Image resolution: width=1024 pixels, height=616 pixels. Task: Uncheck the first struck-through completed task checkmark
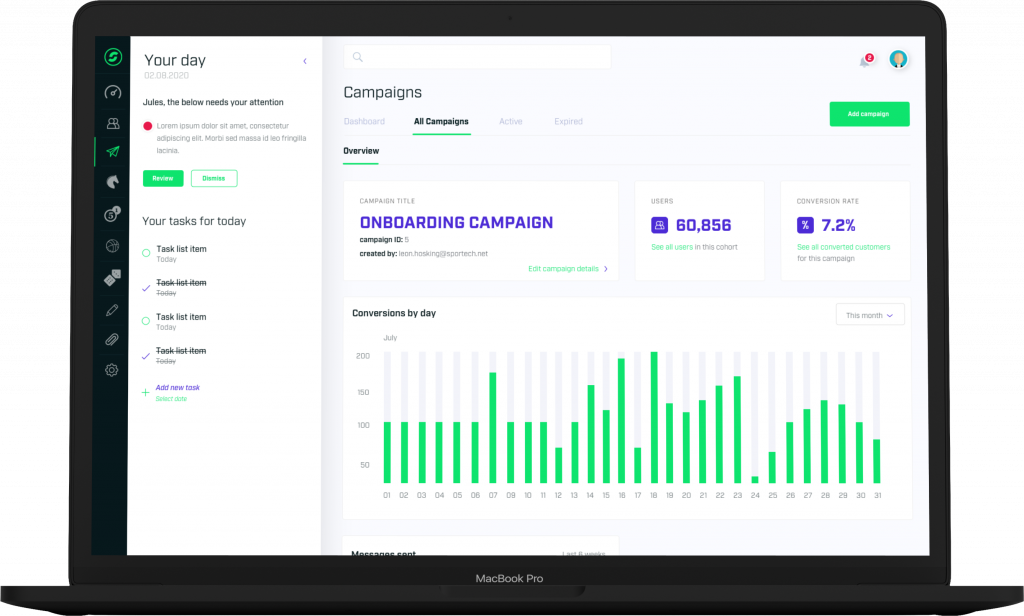point(146,287)
